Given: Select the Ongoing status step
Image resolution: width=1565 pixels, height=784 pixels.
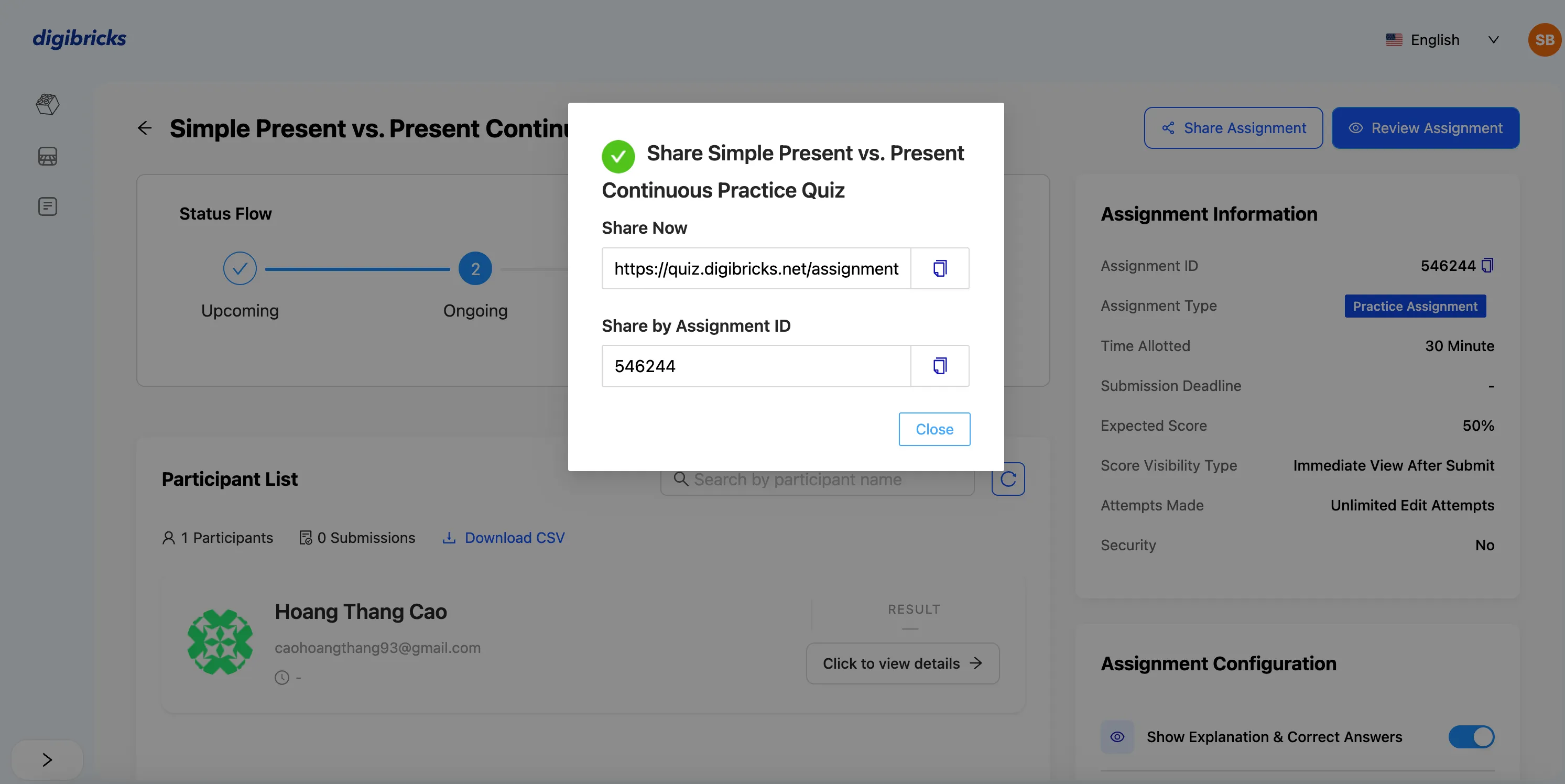Looking at the screenshot, I should (x=475, y=269).
